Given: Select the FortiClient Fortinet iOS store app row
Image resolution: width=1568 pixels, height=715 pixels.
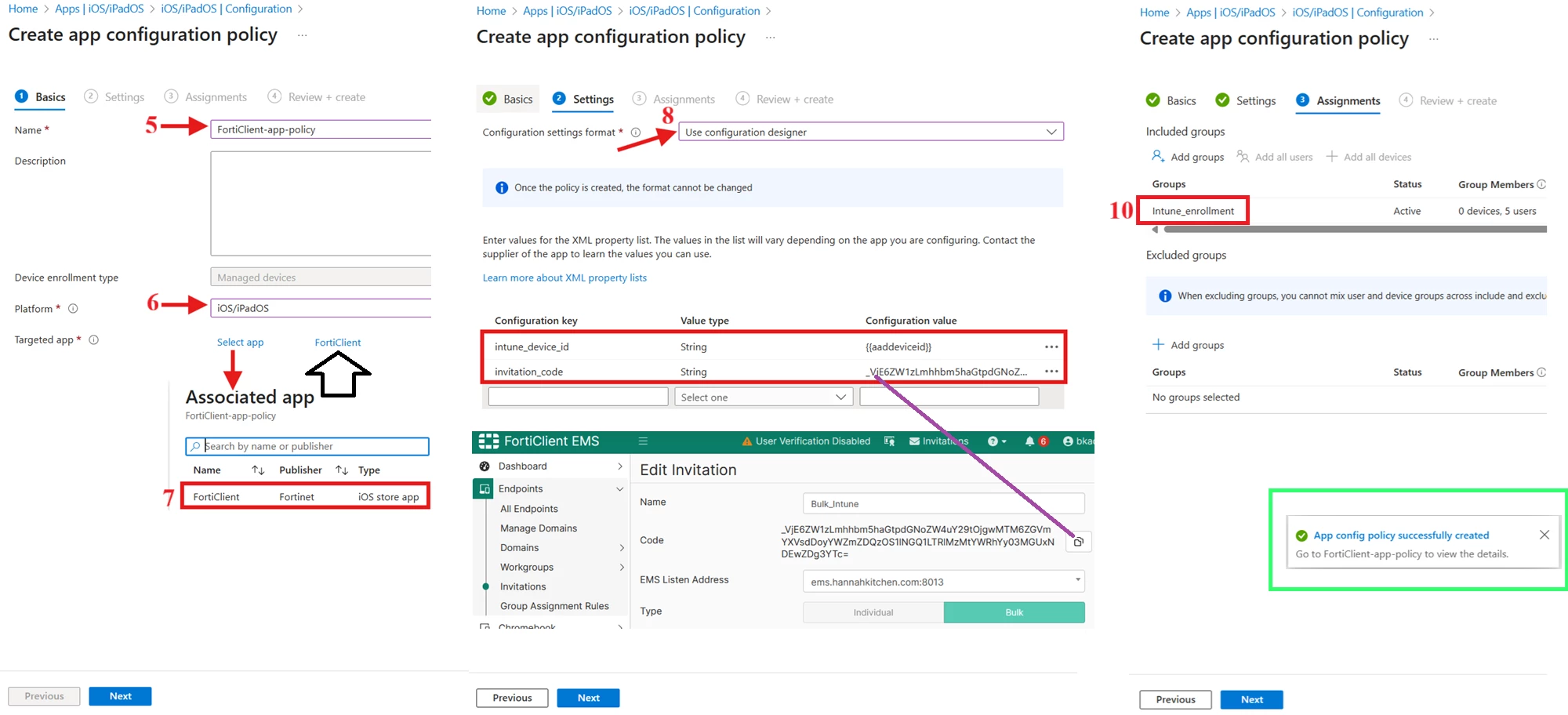Looking at the screenshot, I should tap(306, 497).
